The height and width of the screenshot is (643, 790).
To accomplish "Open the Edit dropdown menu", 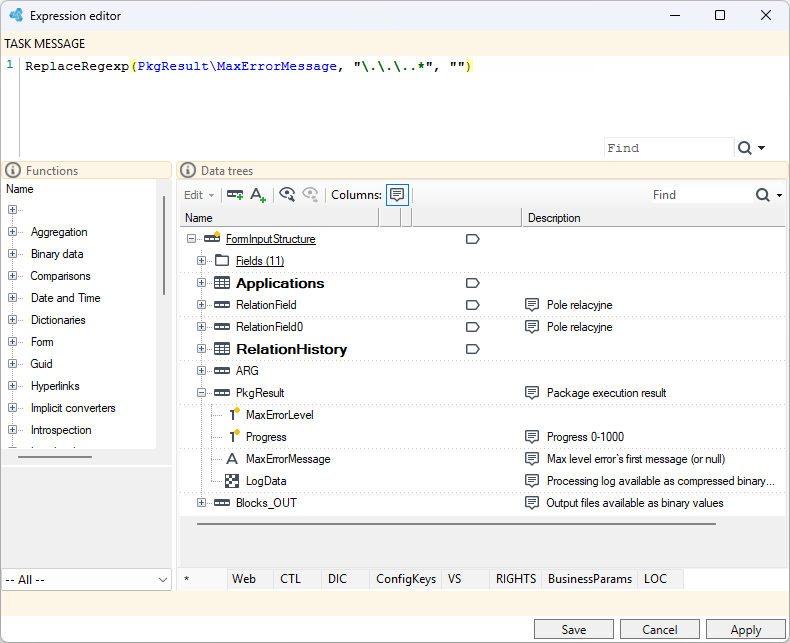I will [x=199, y=195].
